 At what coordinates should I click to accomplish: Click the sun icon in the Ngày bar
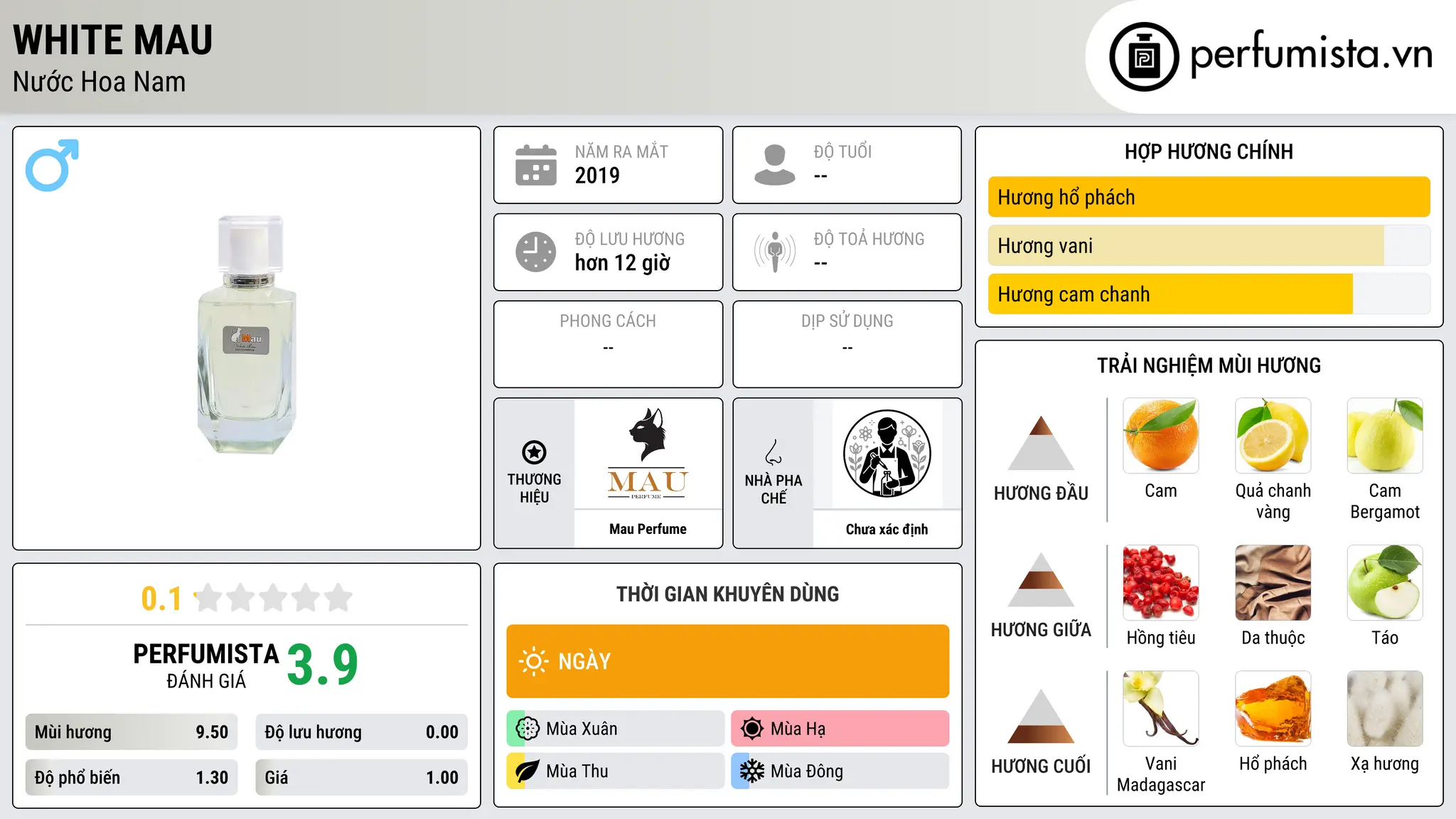click(x=533, y=661)
